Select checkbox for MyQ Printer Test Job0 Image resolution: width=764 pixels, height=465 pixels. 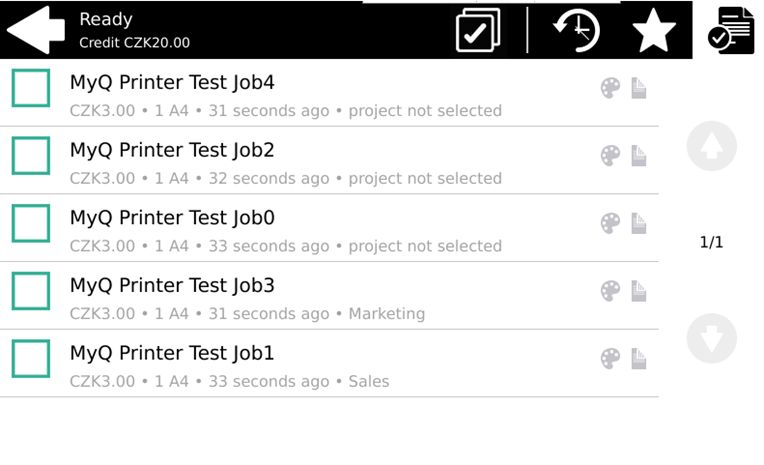tap(31, 223)
